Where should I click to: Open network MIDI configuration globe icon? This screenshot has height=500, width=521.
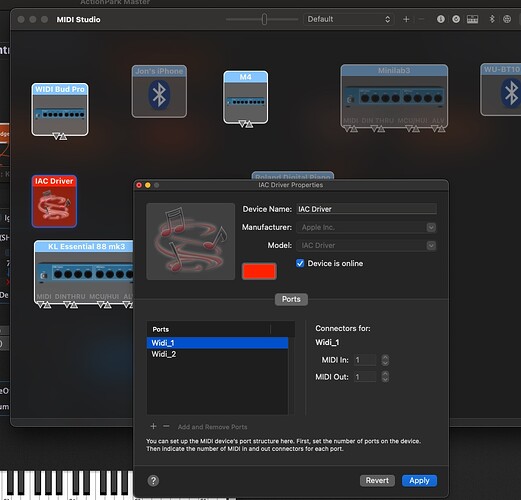click(x=507, y=19)
